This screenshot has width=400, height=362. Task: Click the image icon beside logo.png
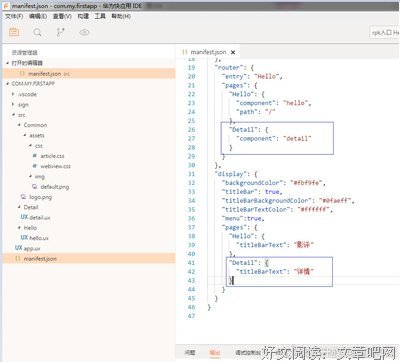pos(23,197)
